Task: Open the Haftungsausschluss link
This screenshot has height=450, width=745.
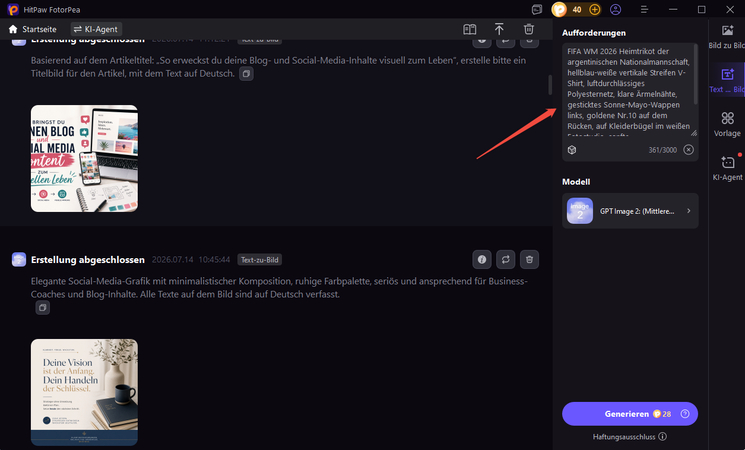Action: tap(624, 437)
